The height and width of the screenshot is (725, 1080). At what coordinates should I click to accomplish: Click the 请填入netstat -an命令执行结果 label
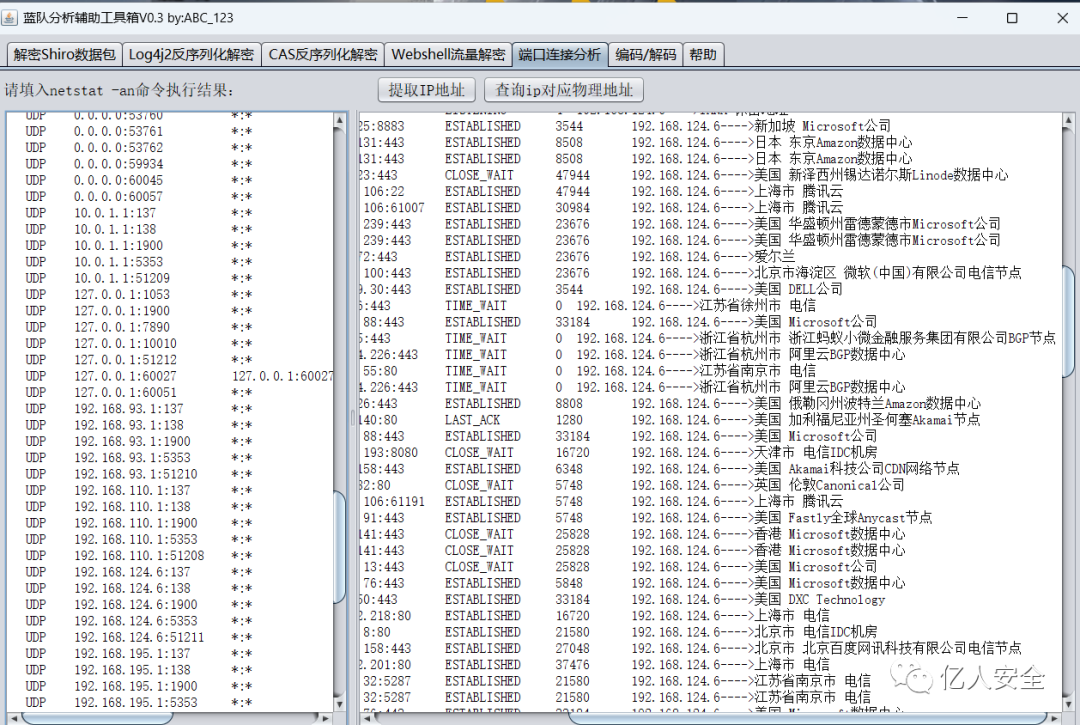pyautogui.click(x=119, y=90)
